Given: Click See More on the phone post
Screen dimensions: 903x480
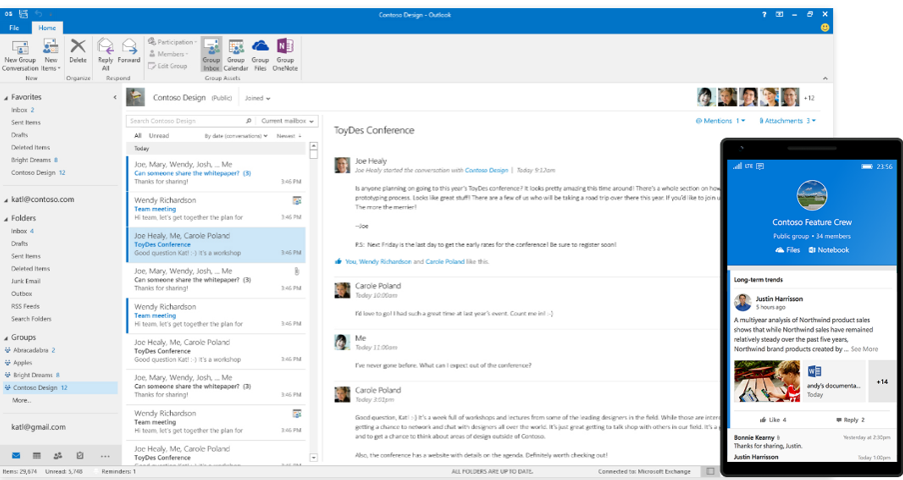Looking at the screenshot, I should click(x=864, y=349).
